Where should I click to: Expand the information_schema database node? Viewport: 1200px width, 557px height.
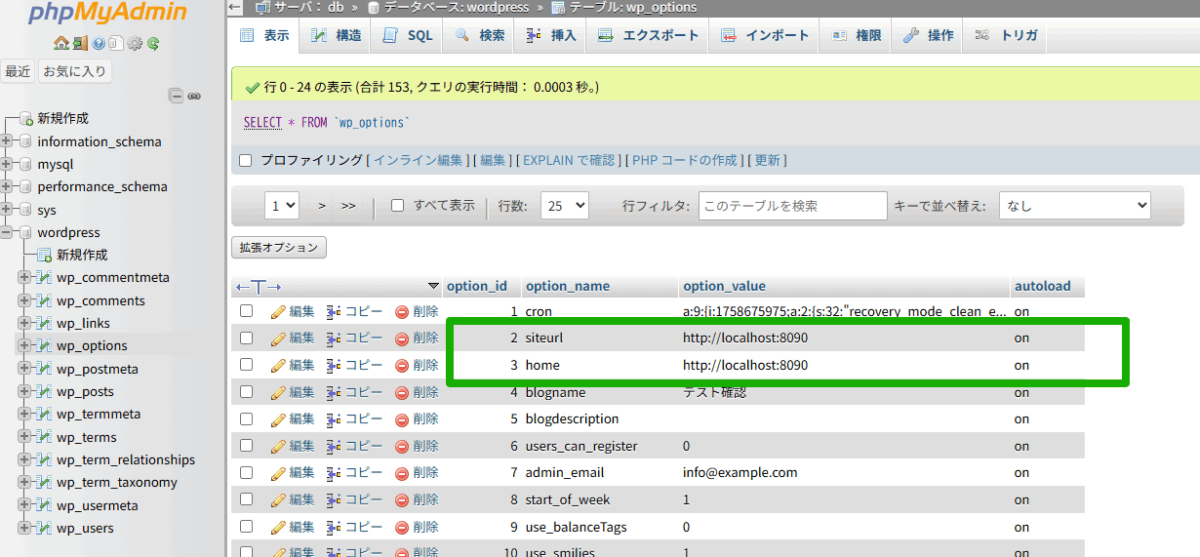click(7, 141)
